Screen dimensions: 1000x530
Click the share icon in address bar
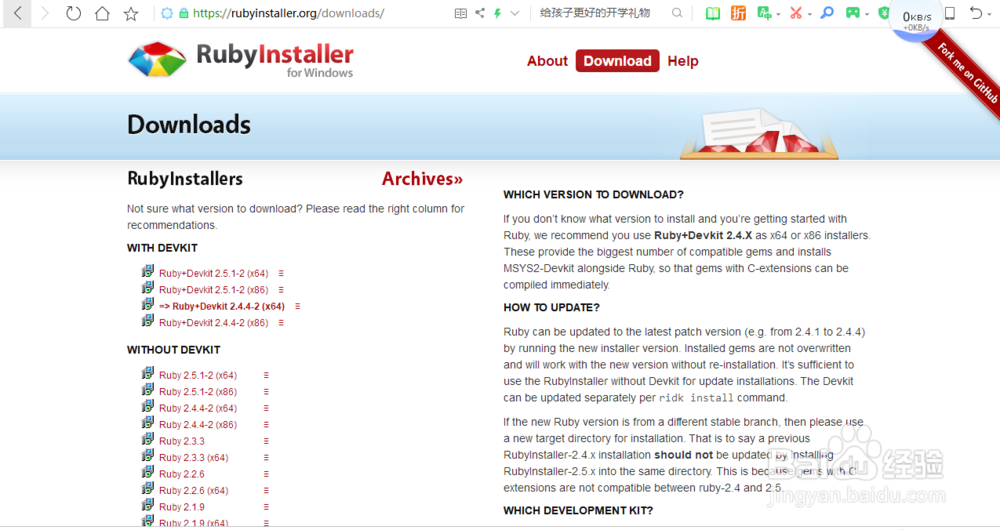(480, 13)
